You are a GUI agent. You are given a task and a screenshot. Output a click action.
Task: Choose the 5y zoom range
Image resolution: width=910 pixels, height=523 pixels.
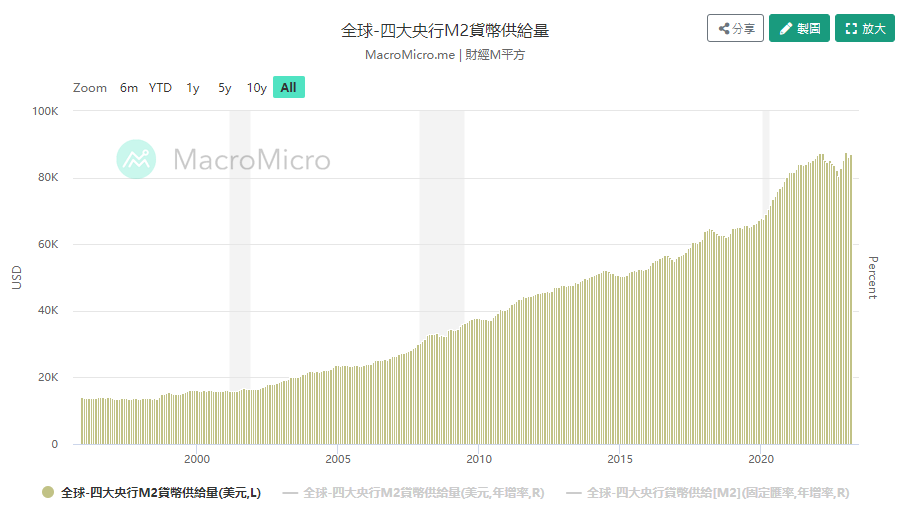[x=224, y=88]
